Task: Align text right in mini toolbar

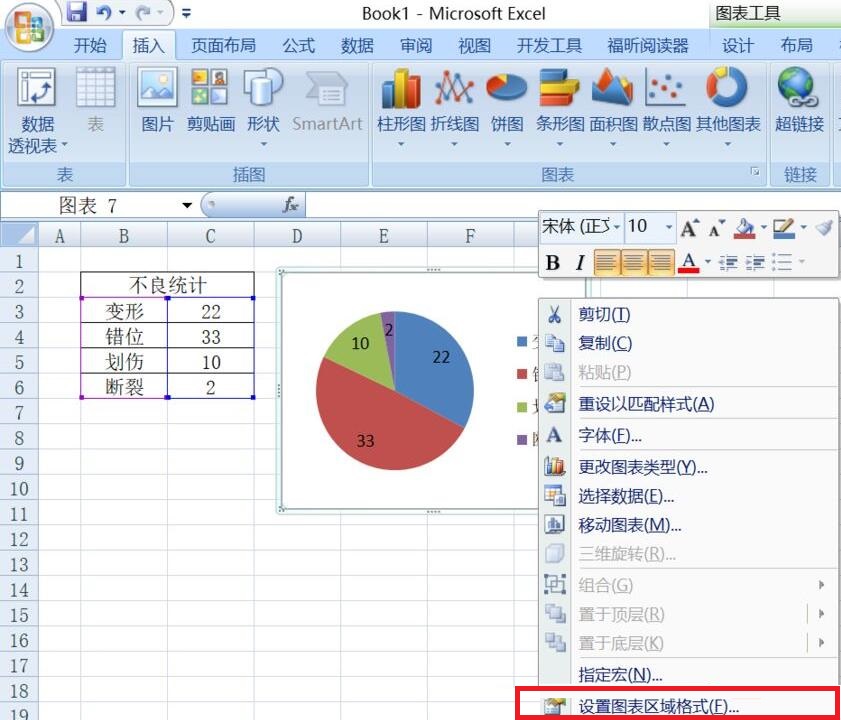Action: 661,263
